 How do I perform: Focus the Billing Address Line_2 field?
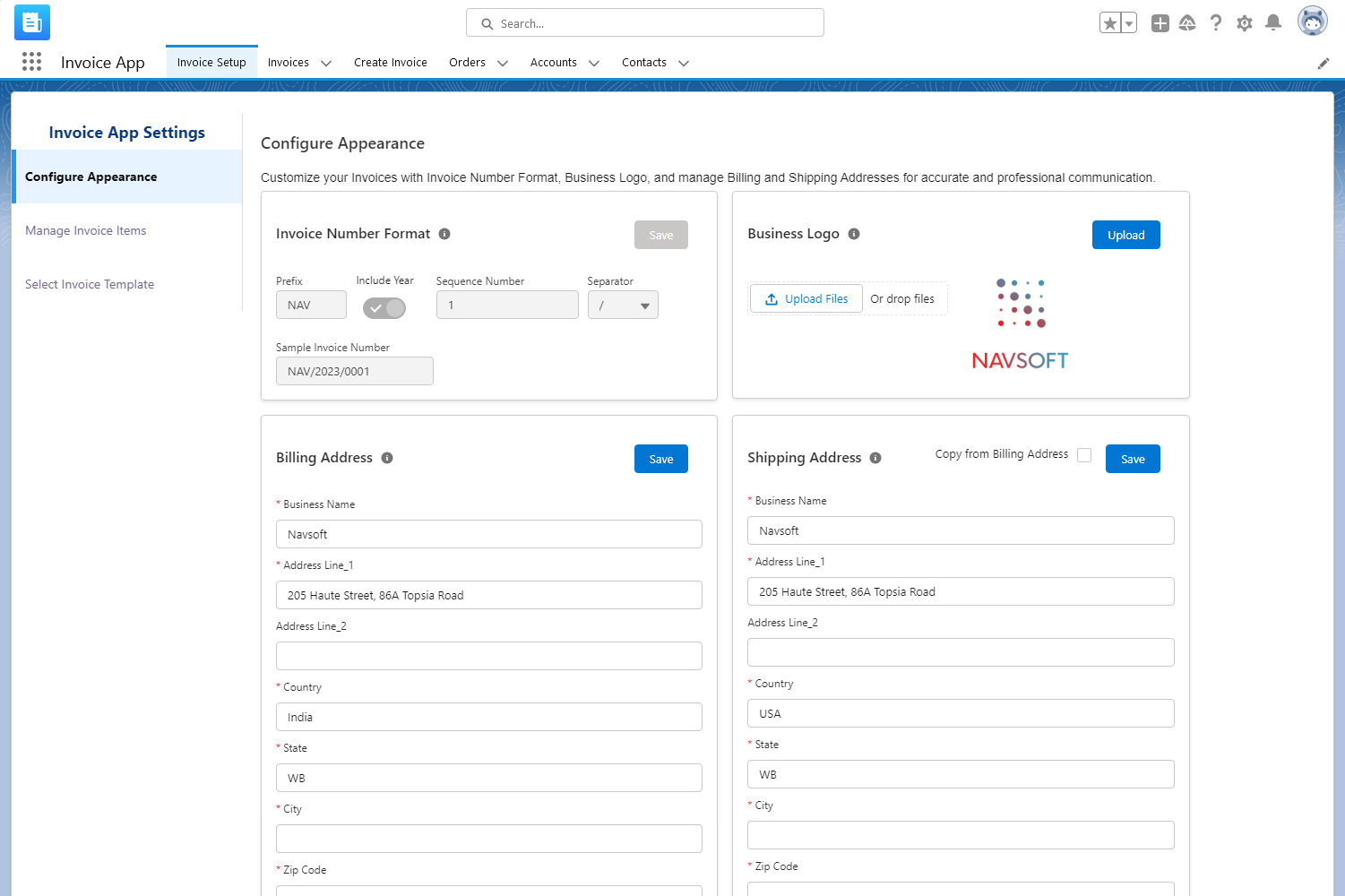click(x=489, y=656)
